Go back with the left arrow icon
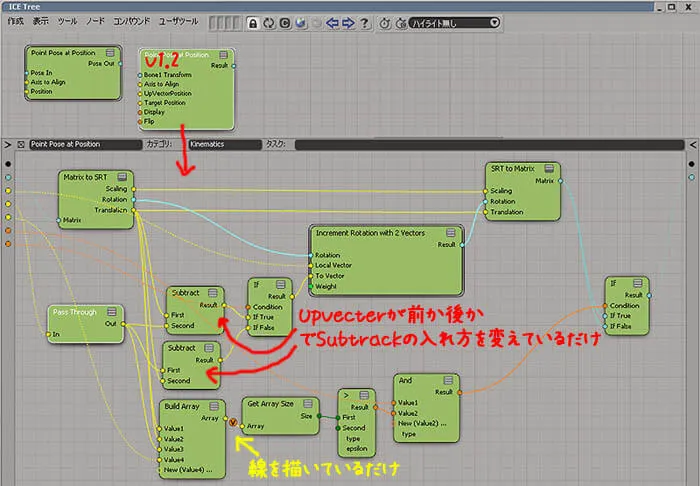 click(332, 23)
